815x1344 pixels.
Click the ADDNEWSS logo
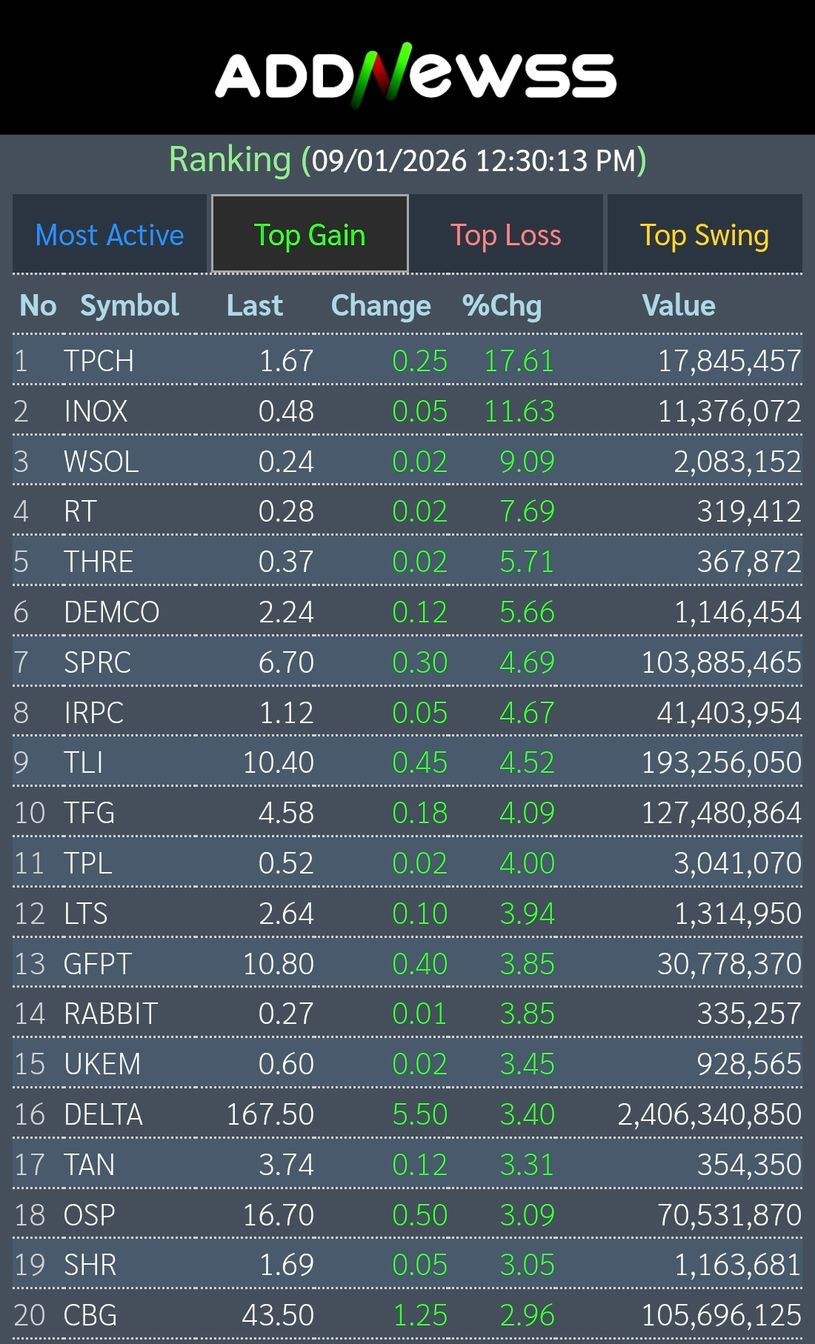coord(415,72)
